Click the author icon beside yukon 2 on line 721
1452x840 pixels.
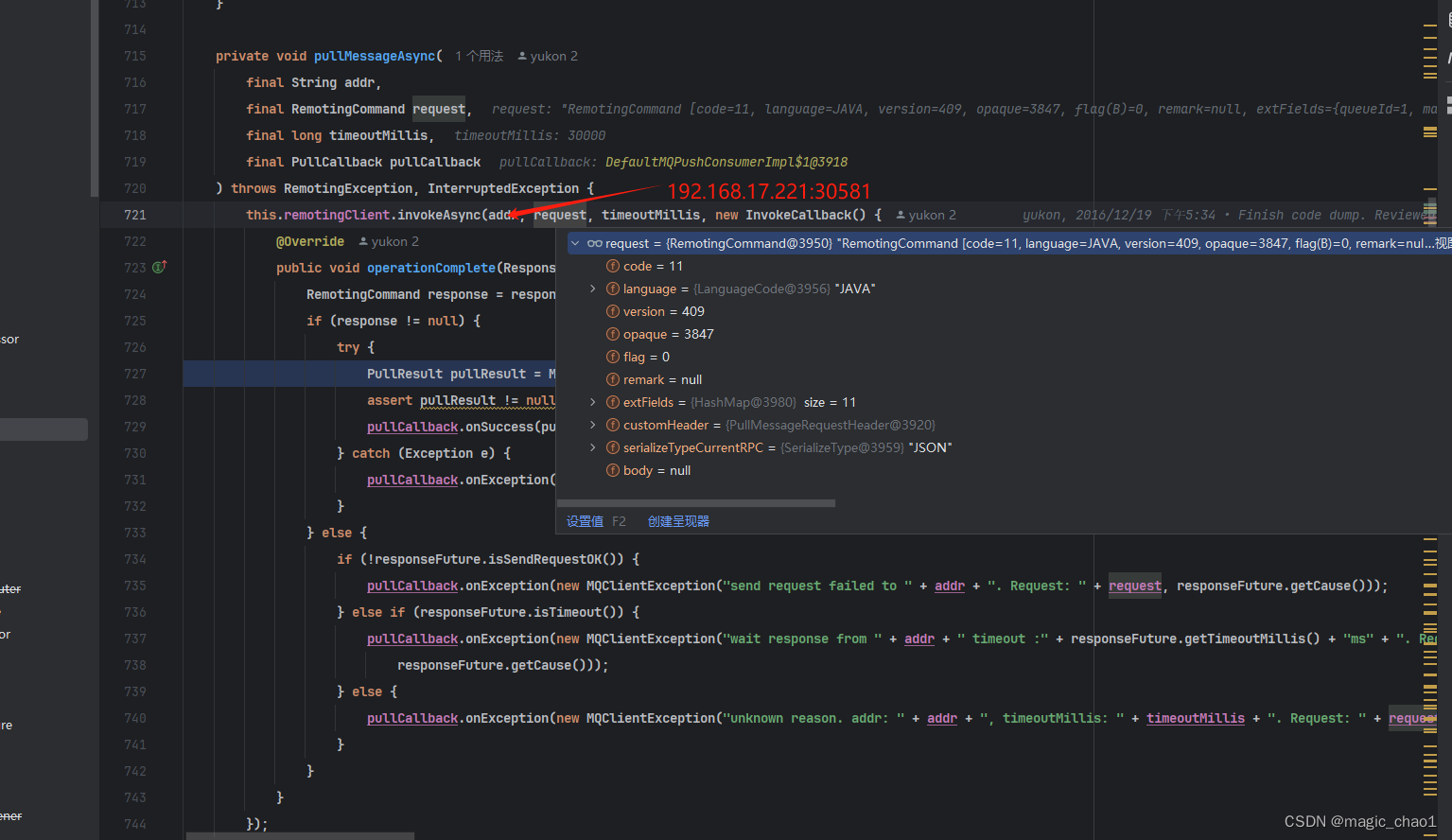click(901, 215)
